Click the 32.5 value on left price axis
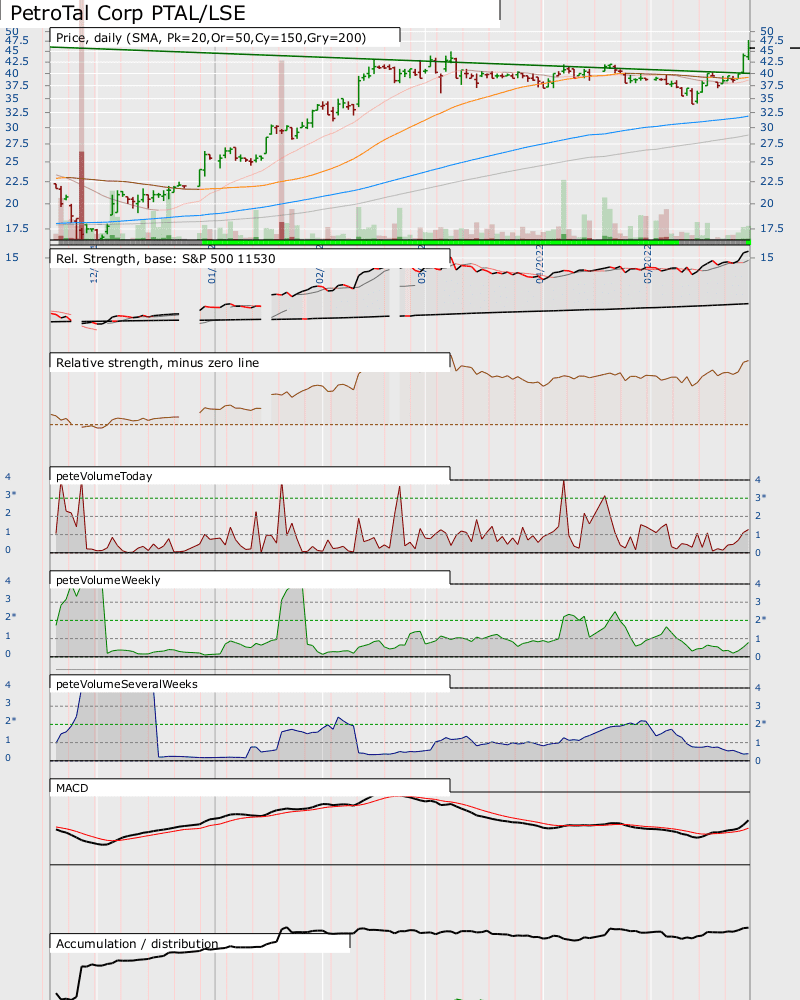800x1000 pixels. coord(17,112)
